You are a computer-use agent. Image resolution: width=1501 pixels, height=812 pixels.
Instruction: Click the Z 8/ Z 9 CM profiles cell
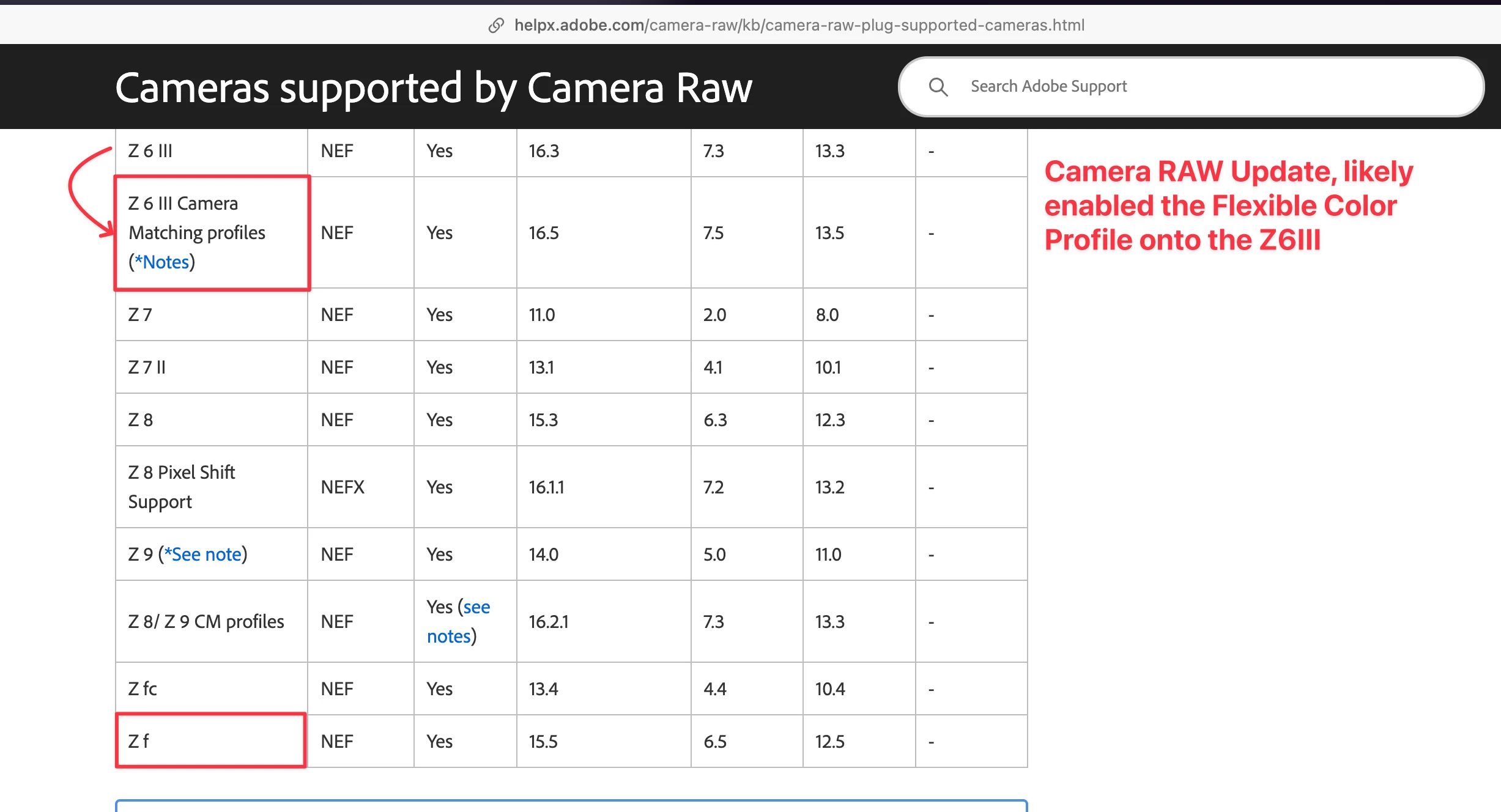click(x=206, y=622)
